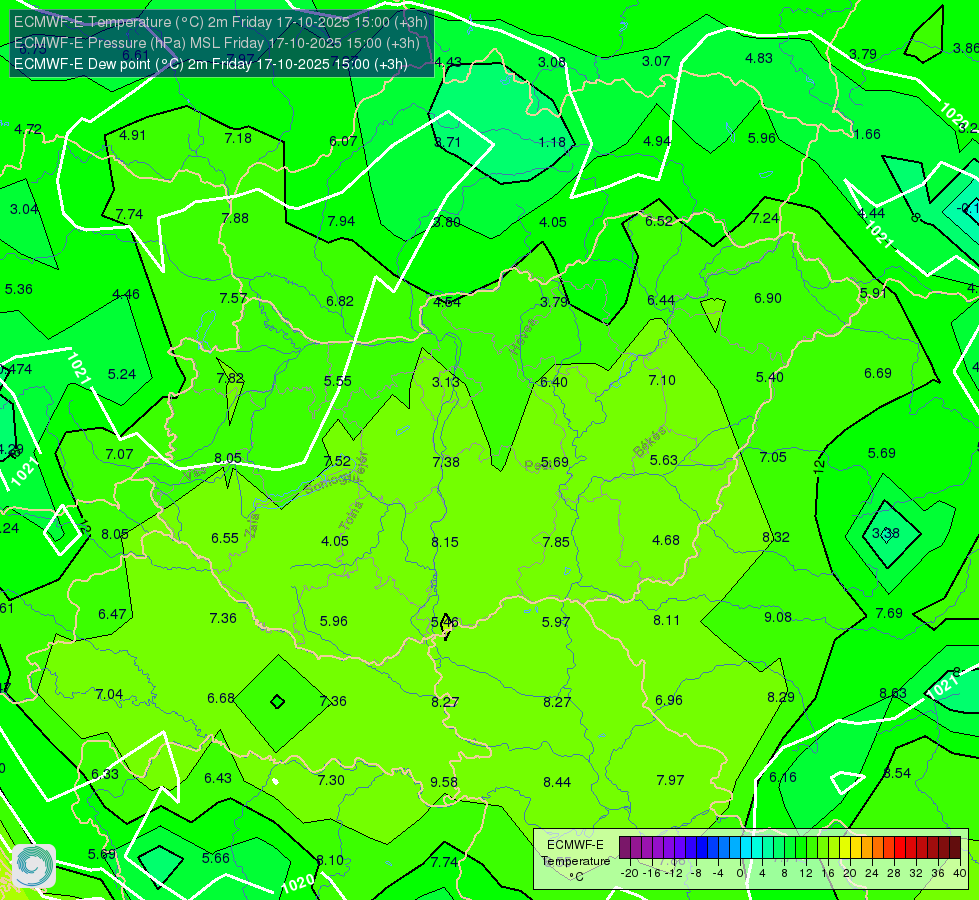Click the grid value 4.68
Screen dimensions: 979x900
666,540
